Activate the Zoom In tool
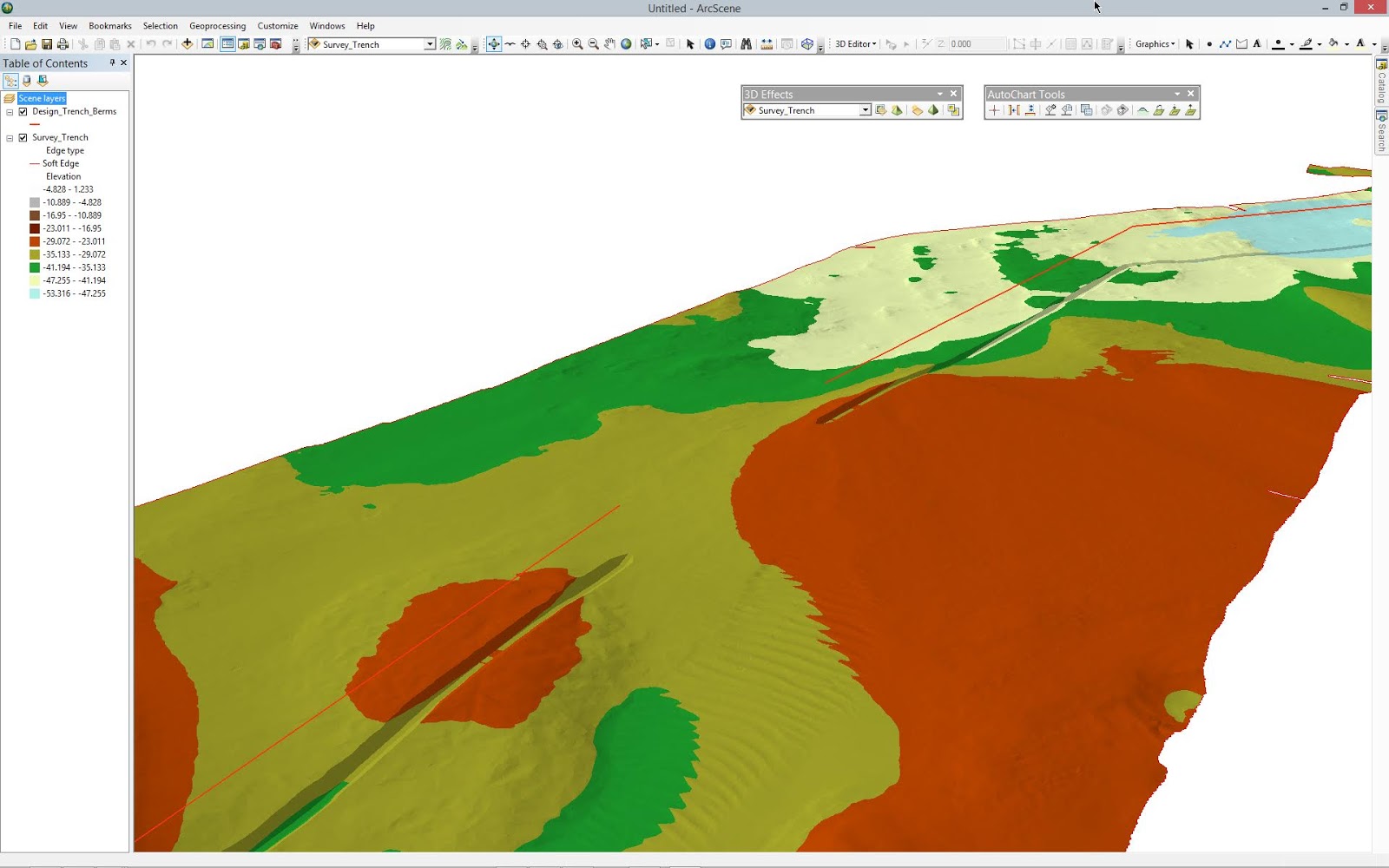The height and width of the screenshot is (868, 1389). point(576,44)
